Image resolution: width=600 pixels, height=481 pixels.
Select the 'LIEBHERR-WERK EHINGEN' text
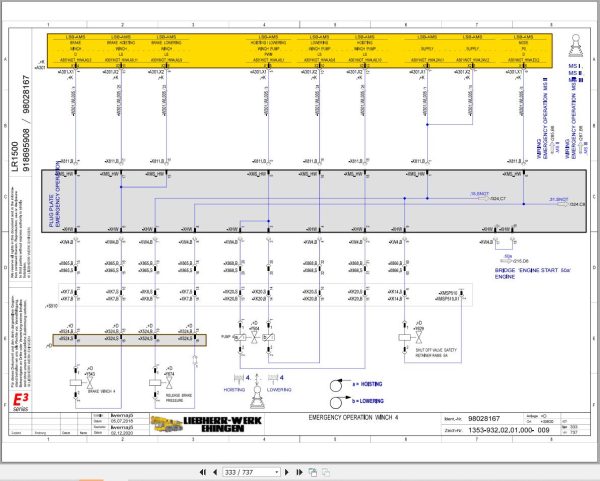(x=223, y=424)
